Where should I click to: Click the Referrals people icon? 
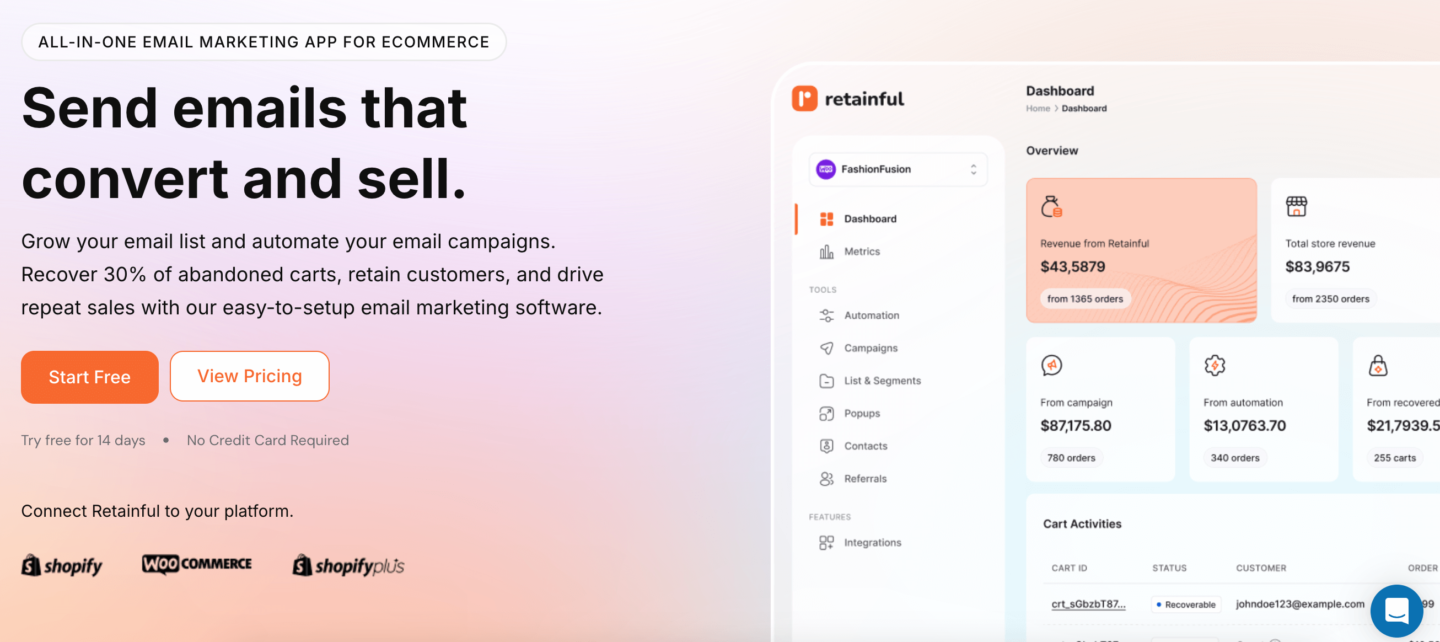pyautogui.click(x=826, y=479)
